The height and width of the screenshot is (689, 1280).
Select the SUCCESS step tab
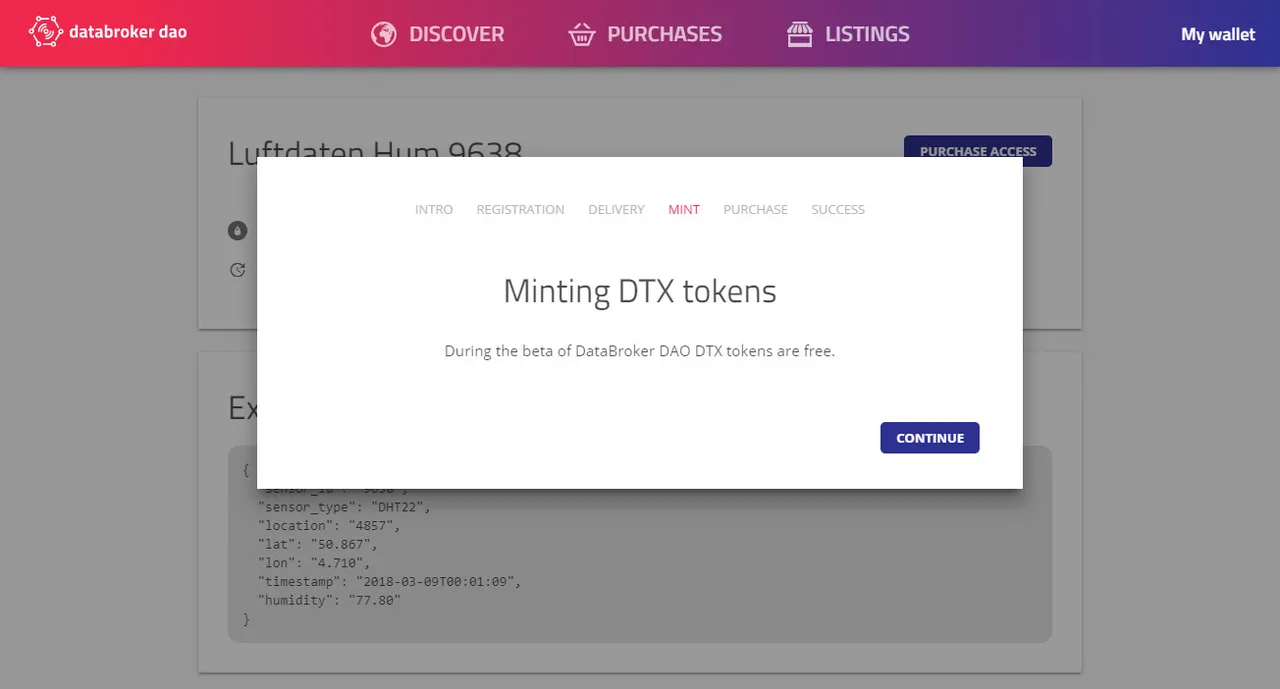coord(838,210)
